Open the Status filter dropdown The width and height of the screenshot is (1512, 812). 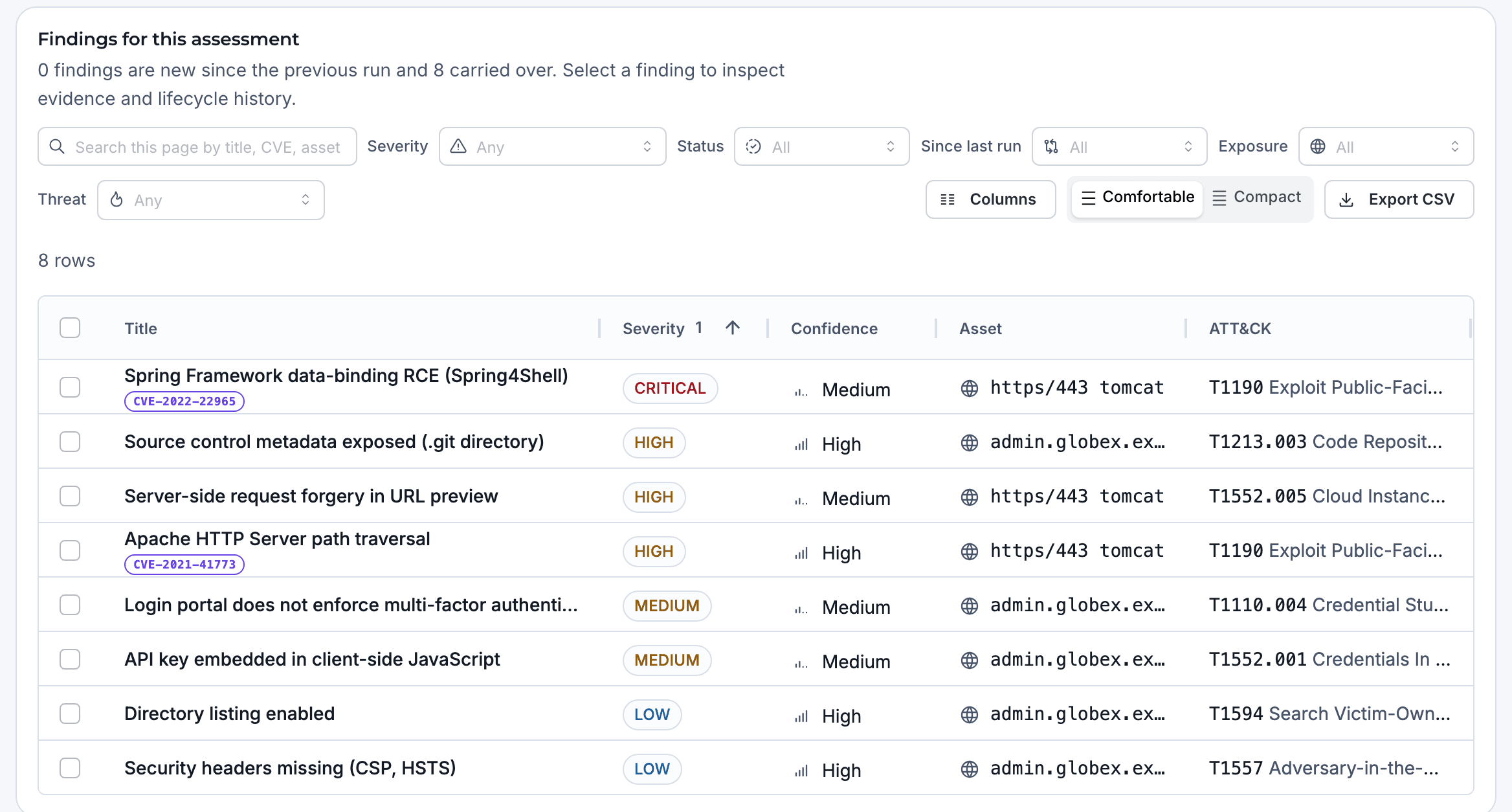821,146
